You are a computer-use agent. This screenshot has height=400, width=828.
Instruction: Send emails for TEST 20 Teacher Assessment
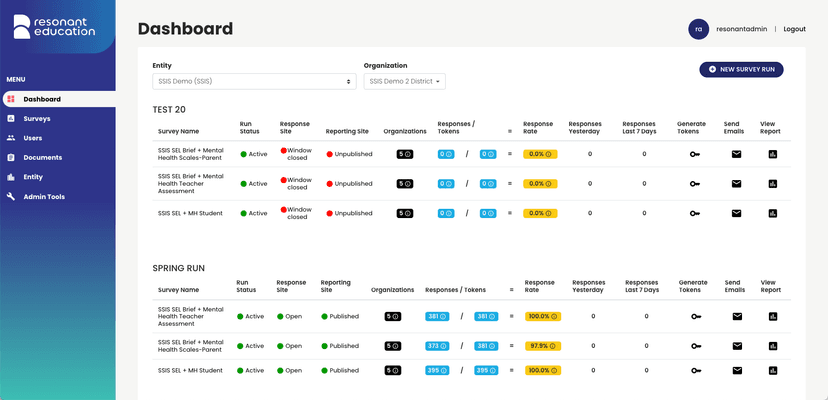point(736,184)
